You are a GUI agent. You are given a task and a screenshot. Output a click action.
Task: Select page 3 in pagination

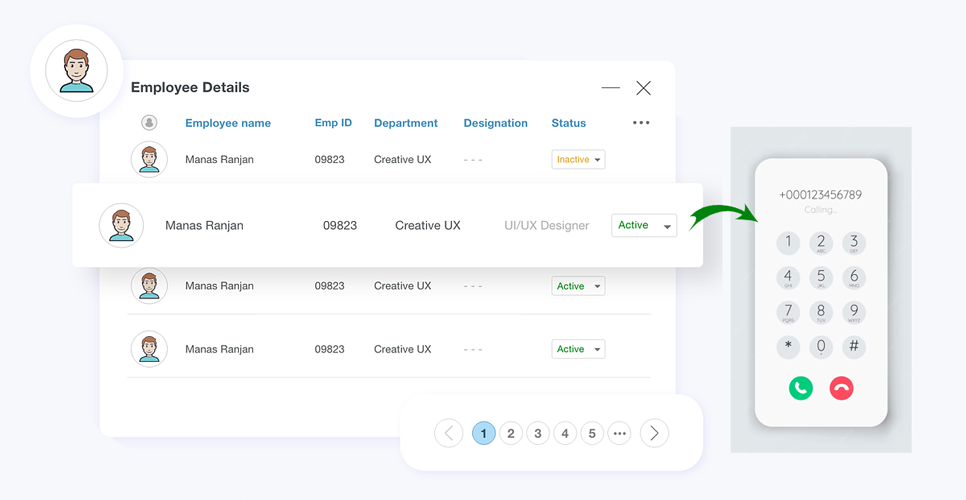tap(538, 433)
